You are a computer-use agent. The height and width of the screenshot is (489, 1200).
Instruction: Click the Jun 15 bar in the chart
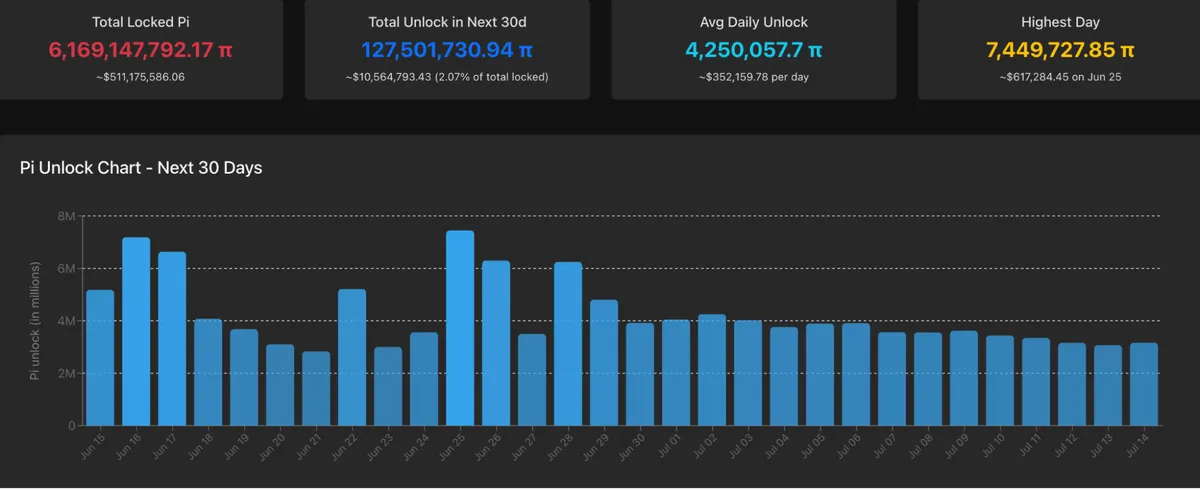100,358
